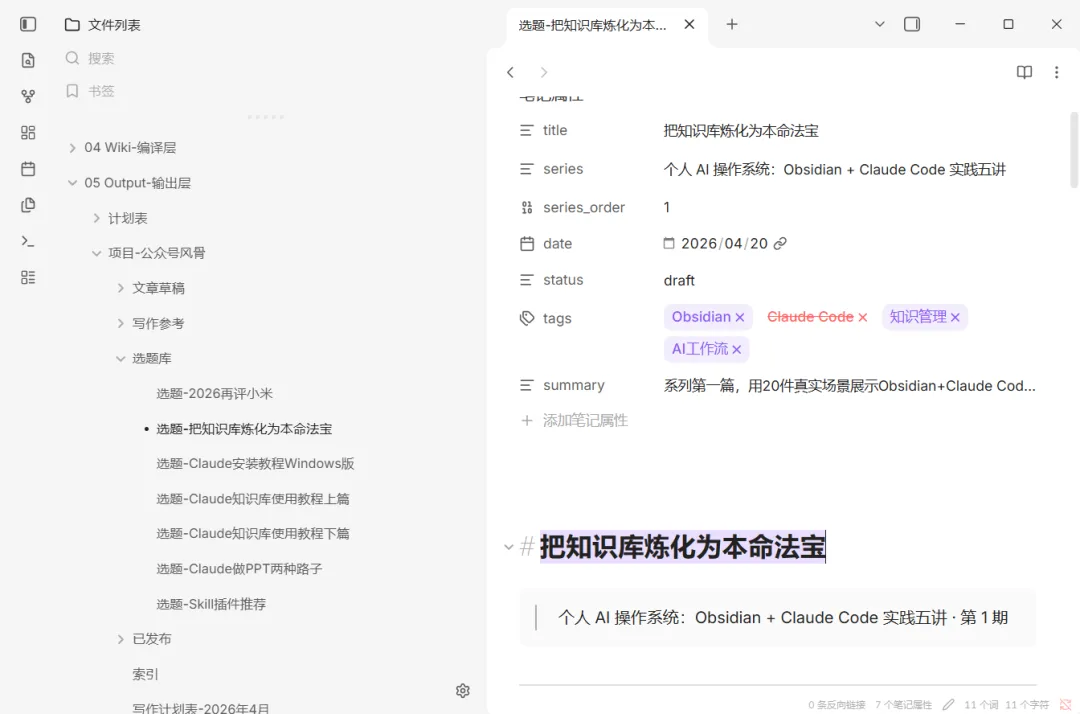Viewport: 1080px width, 714px height.
Task: Open the more options three-dot menu
Action: (x=1057, y=72)
